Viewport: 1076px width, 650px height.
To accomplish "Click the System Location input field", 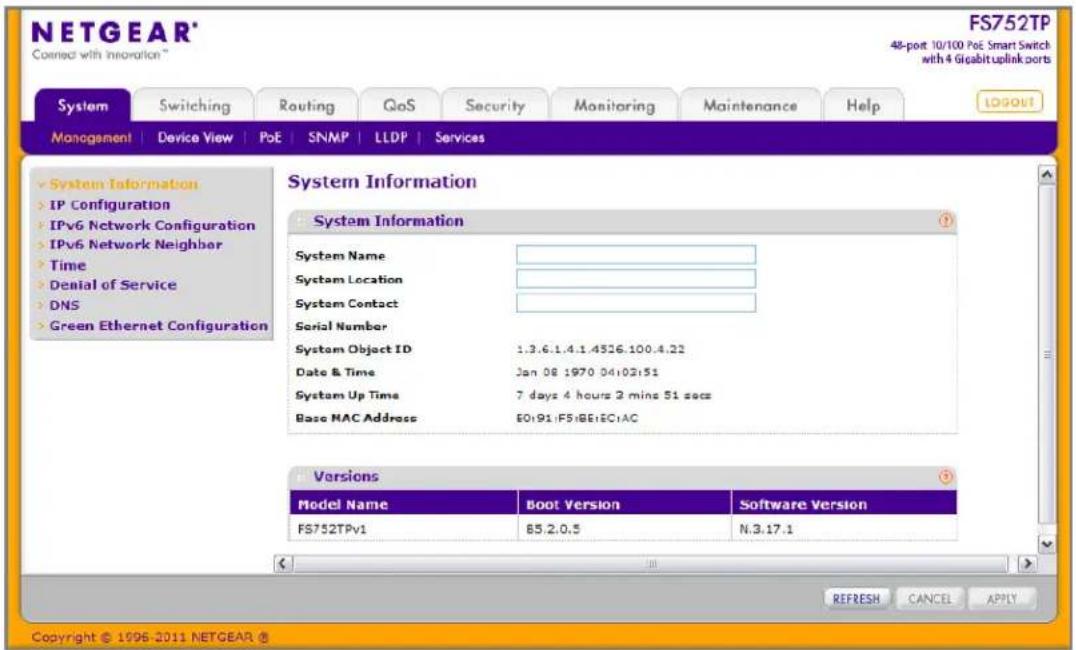I will (636, 279).
